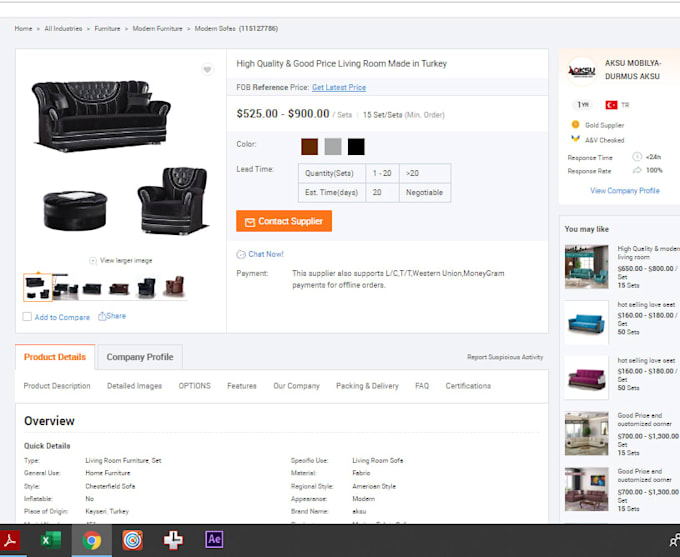Click the 'Chesterfield Sofa' style value
The width and height of the screenshot is (680, 557).
click(110, 486)
